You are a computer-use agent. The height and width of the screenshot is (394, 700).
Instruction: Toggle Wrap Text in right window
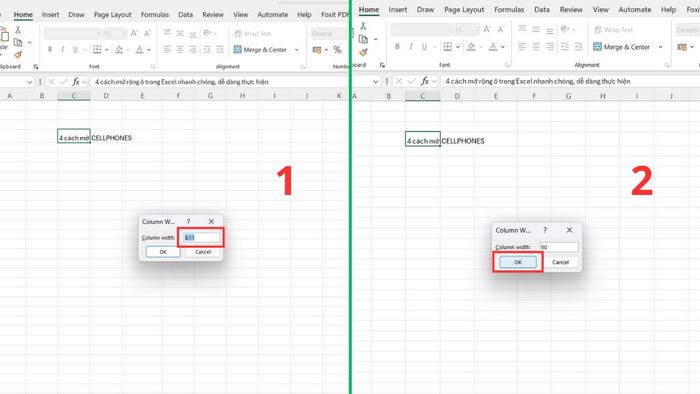613,29
